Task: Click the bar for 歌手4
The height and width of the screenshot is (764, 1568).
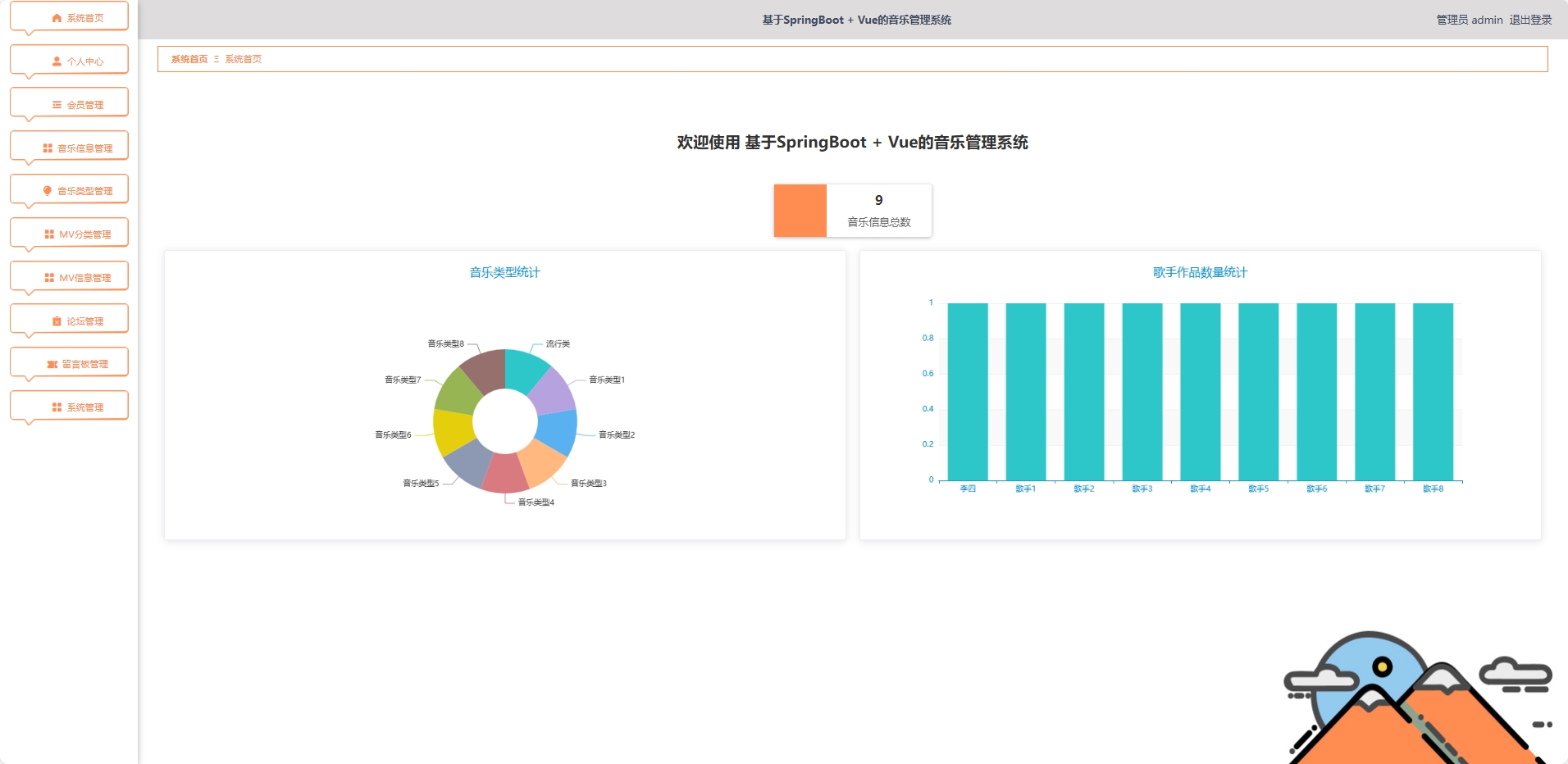Action: tap(1201, 392)
